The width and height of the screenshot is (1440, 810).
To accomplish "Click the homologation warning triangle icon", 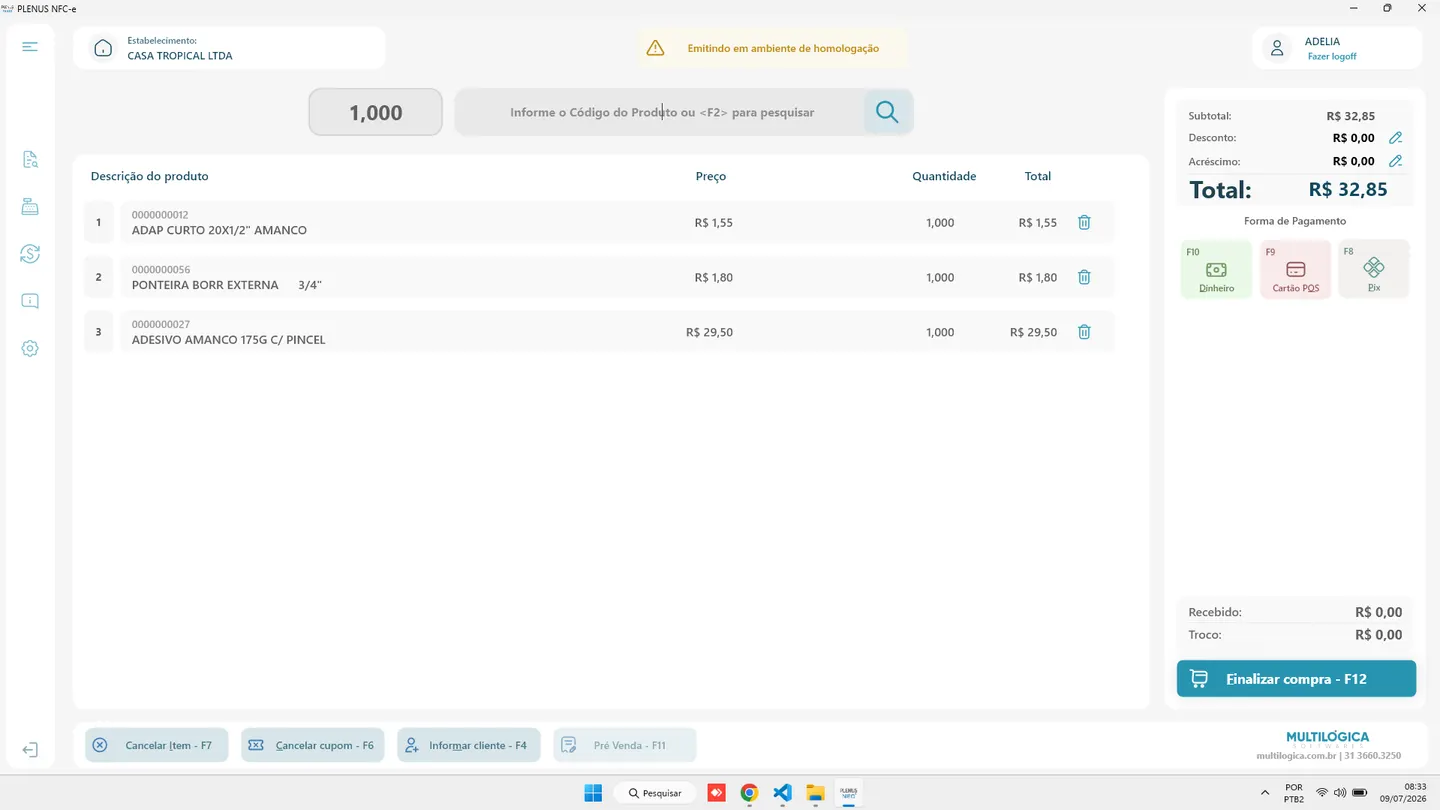I will click(655, 48).
